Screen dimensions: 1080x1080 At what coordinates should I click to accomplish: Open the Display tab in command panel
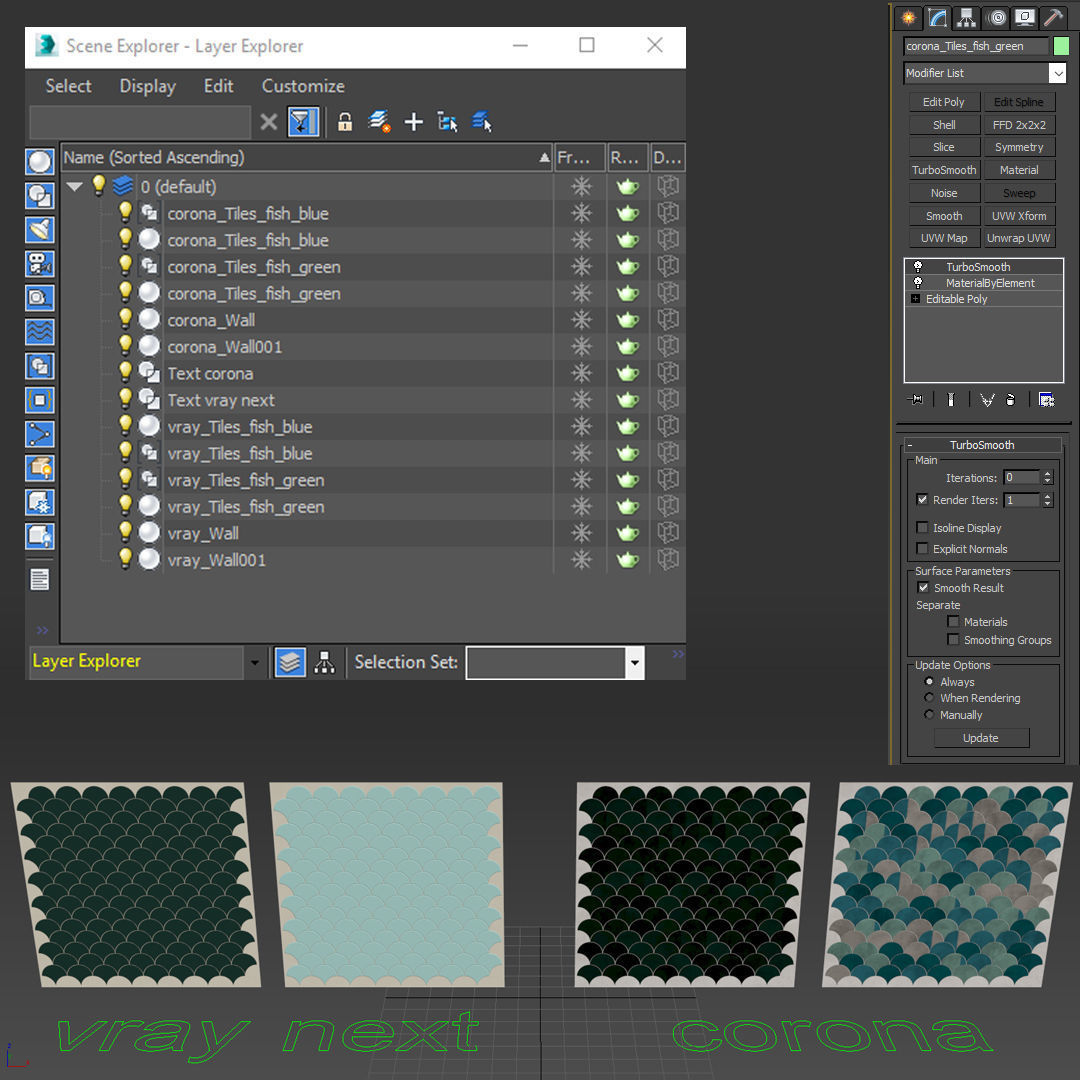click(1025, 17)
